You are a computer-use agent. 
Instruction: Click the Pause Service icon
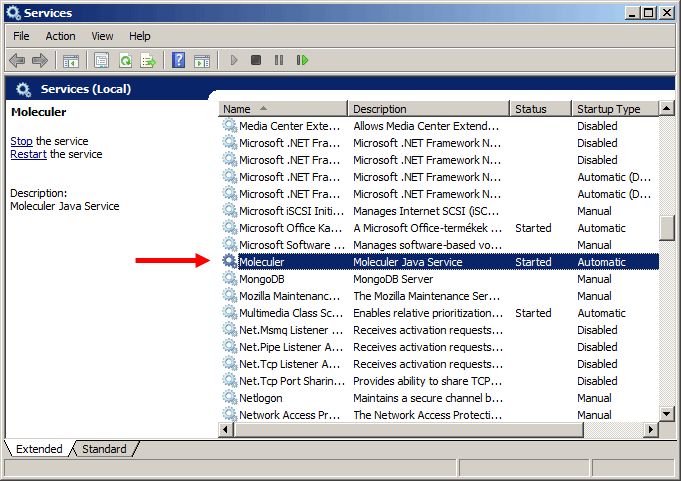(279, 60)
